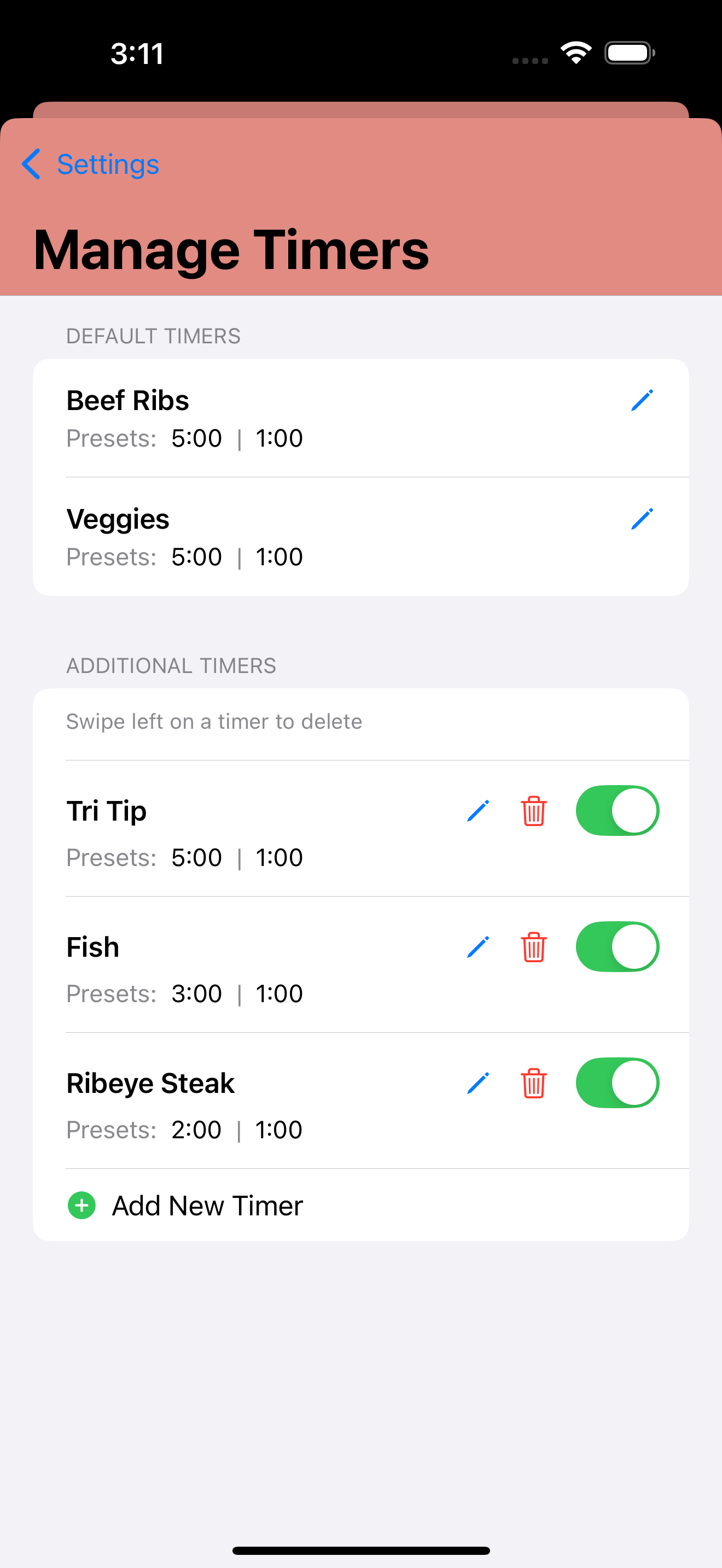
Task: Remove Ribeye Steak via trash icon
Action: (533, 1084)
